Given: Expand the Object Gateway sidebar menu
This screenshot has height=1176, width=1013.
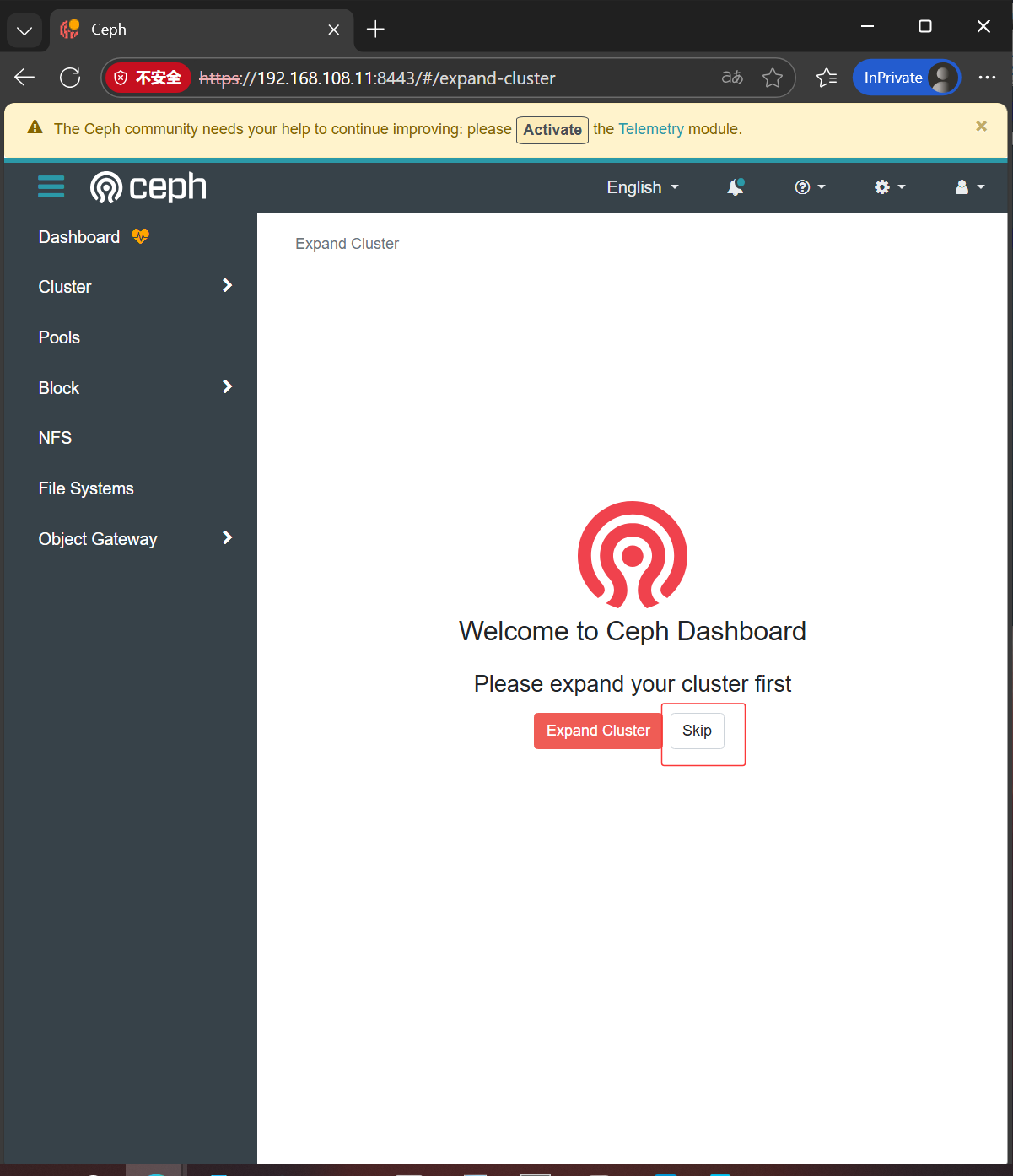Looking at the screenshot, I should [x=135, y=539].
